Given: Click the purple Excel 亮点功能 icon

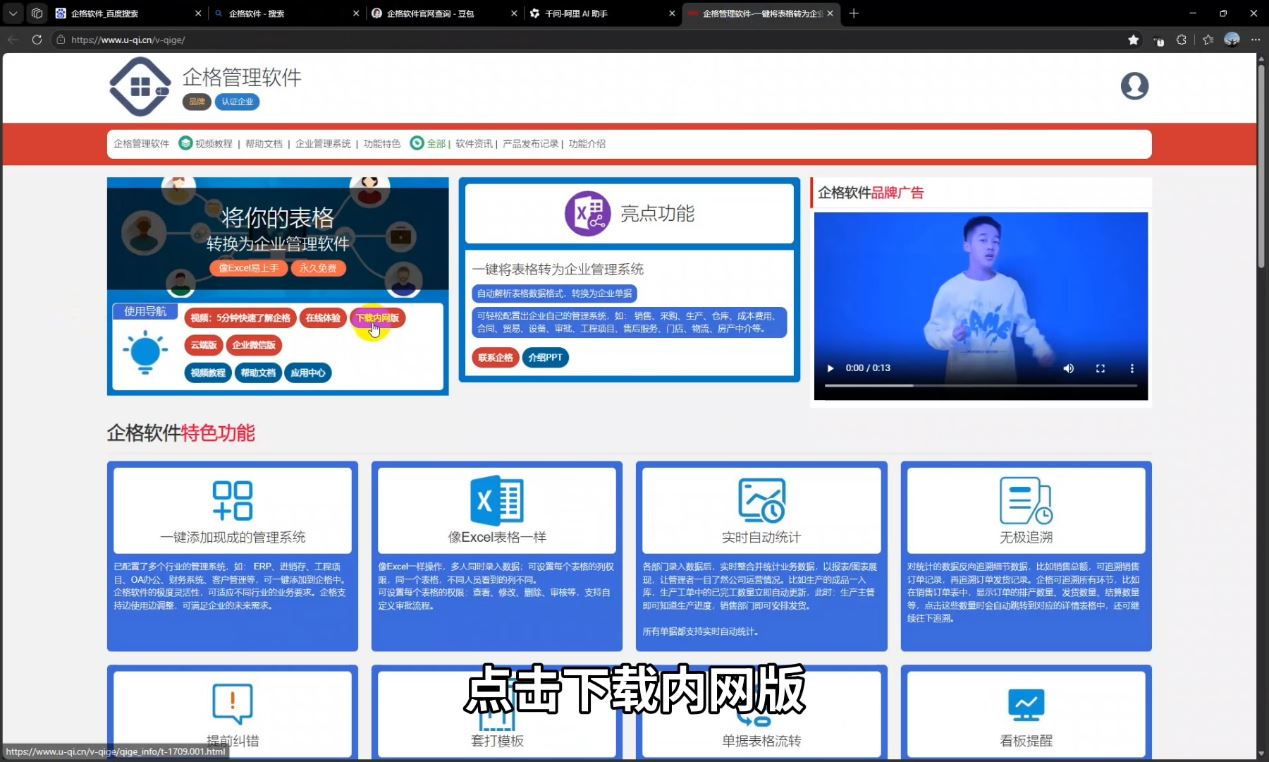Looking at the screenshot, I should [x=588, y=214].
